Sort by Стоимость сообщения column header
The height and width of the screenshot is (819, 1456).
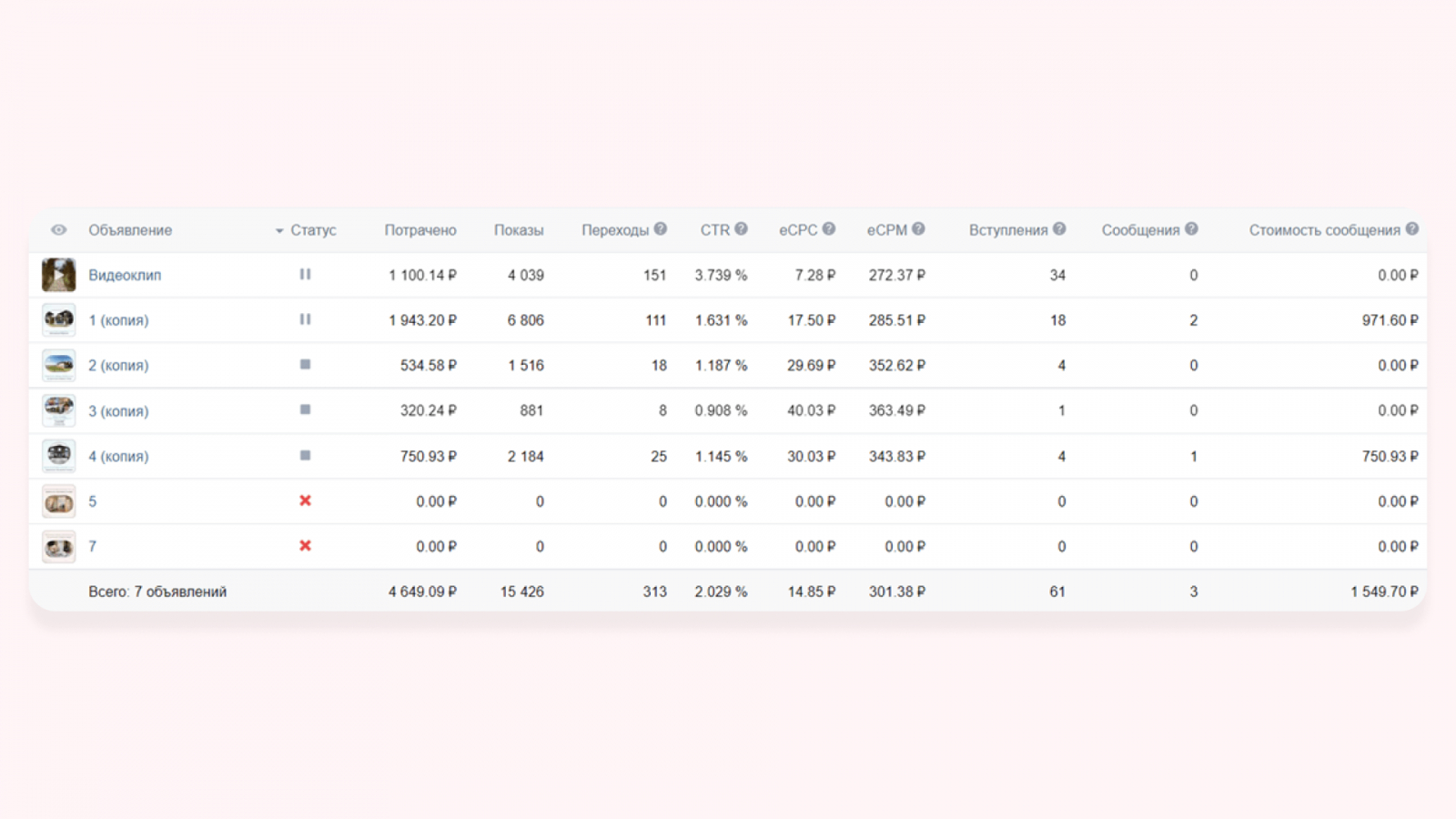click(x=1325, y=230)
